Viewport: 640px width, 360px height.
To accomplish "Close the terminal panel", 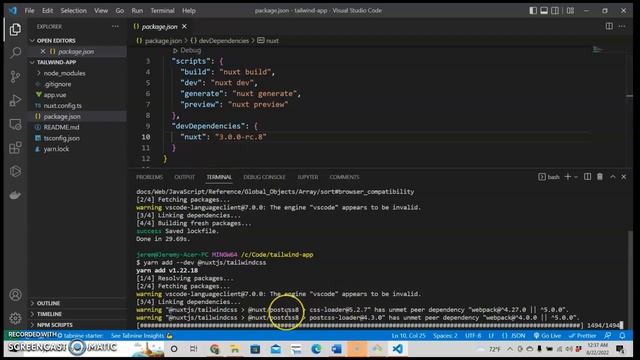I will tap(624, 177).
